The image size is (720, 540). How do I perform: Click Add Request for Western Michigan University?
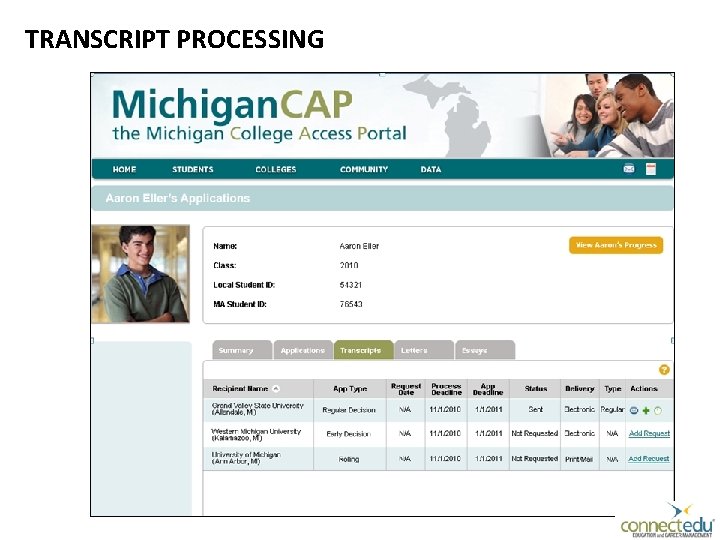pyautogui.click(x=649, y=433)
